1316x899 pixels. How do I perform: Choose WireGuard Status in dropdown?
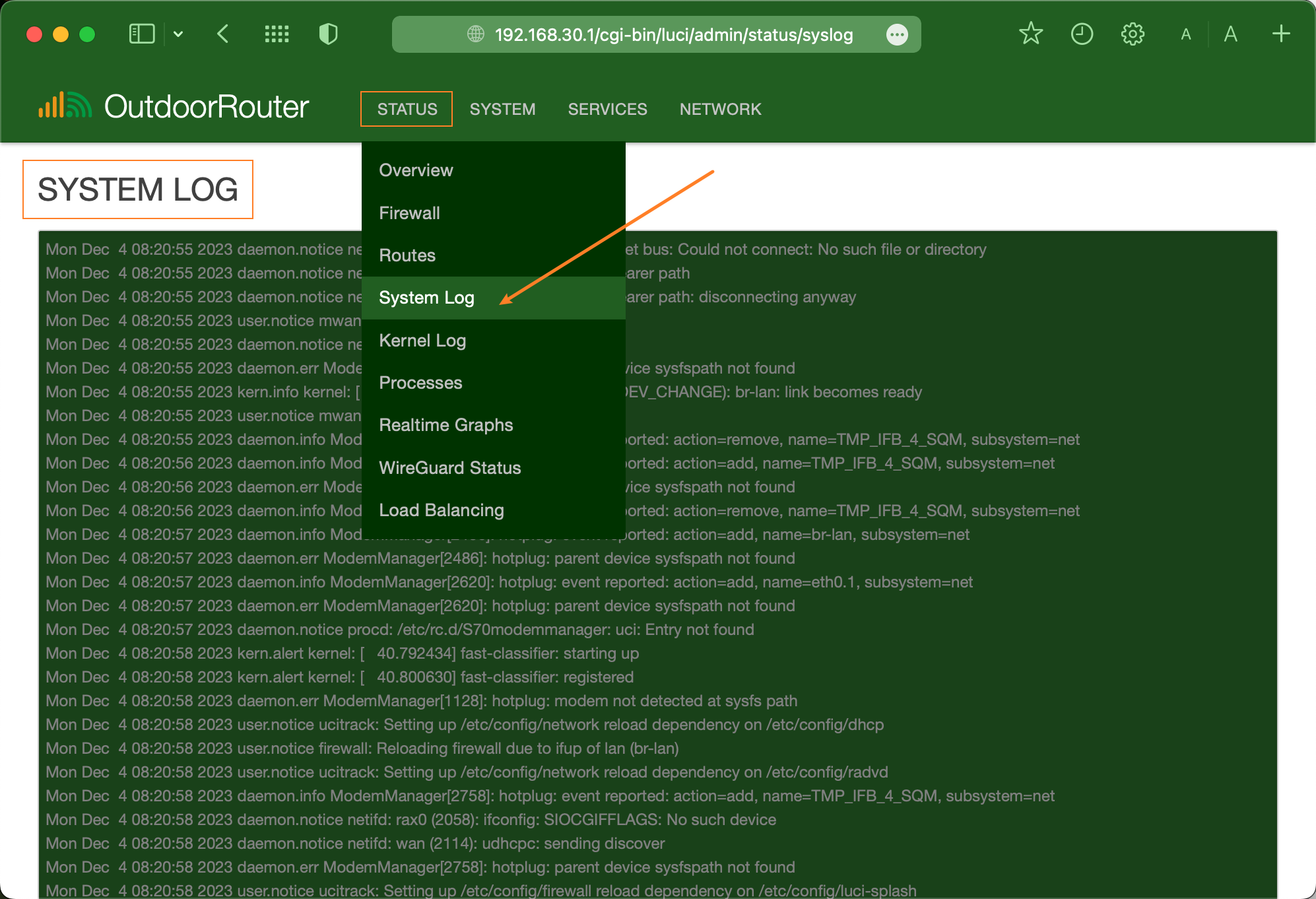(x=449, y=468)
